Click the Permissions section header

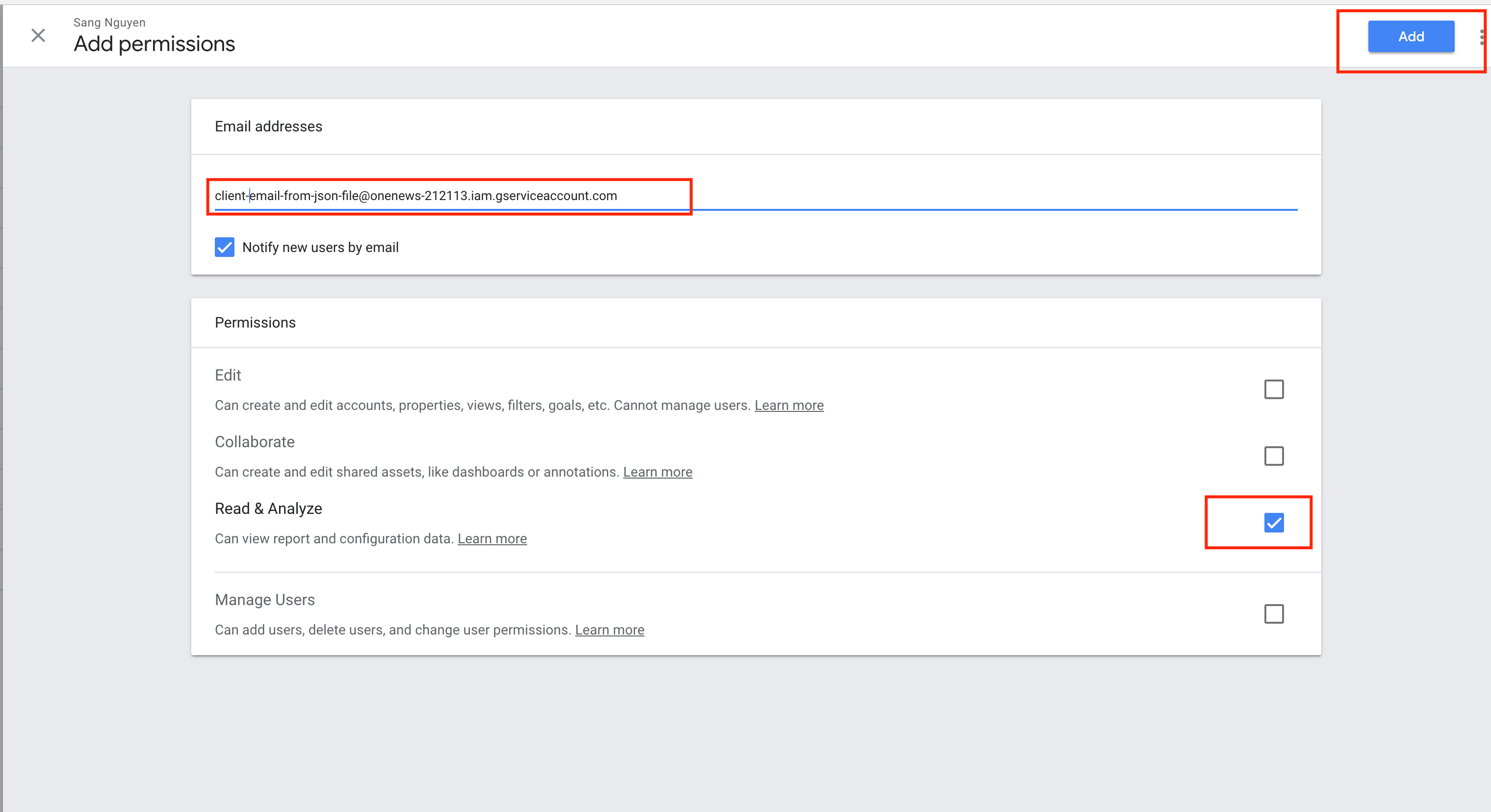[x=255, y=323]
